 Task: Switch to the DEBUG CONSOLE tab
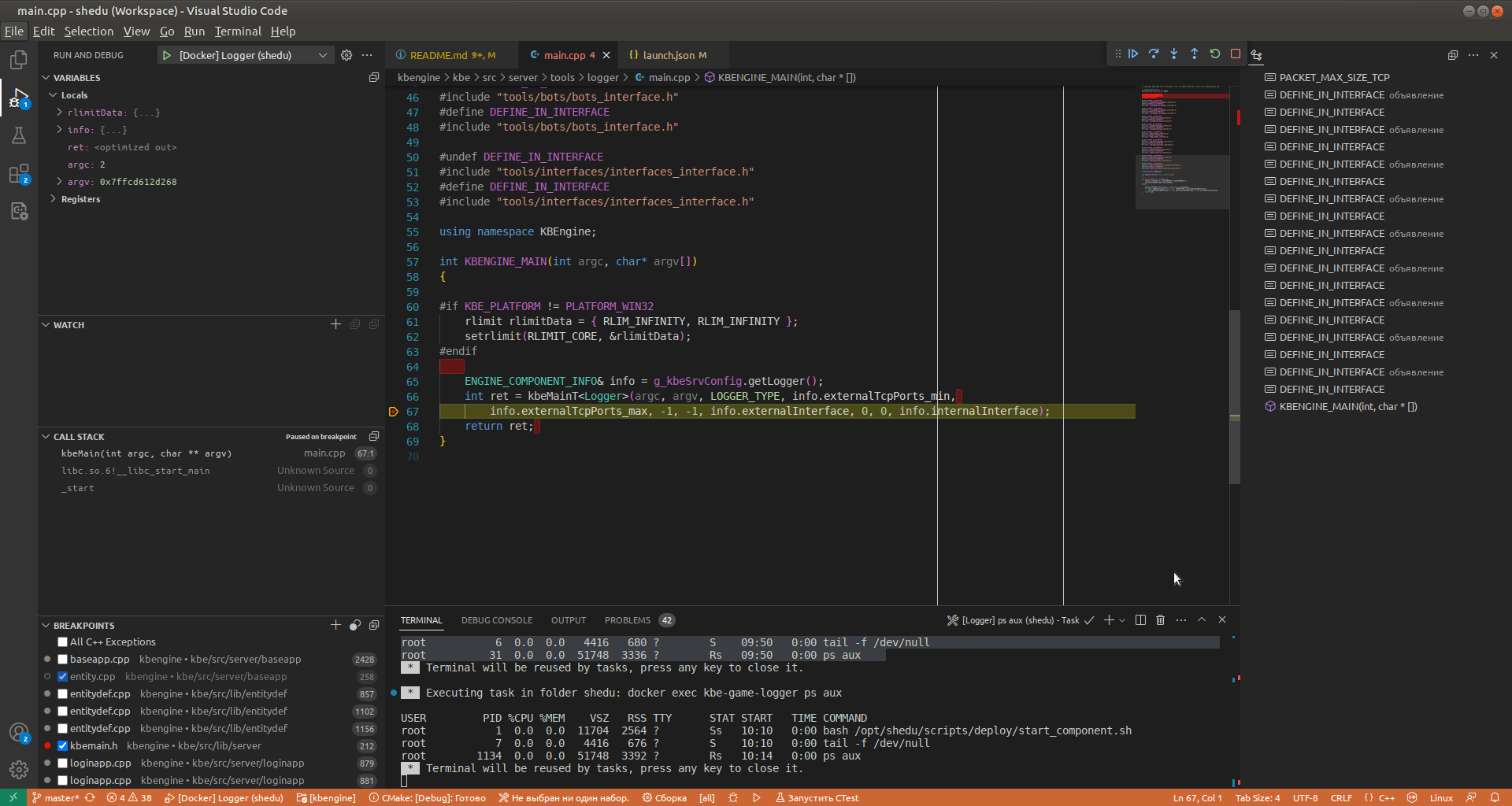(497, 620)
